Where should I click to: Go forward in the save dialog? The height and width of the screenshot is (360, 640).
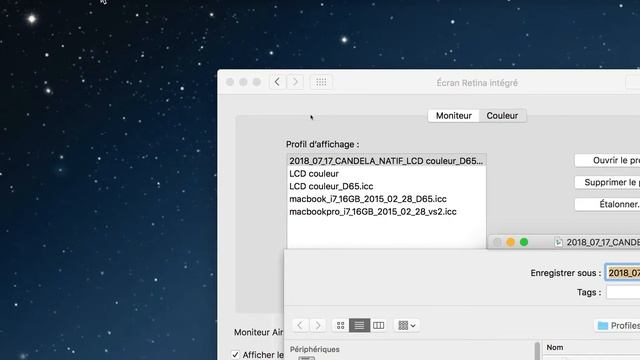point(318,325)
